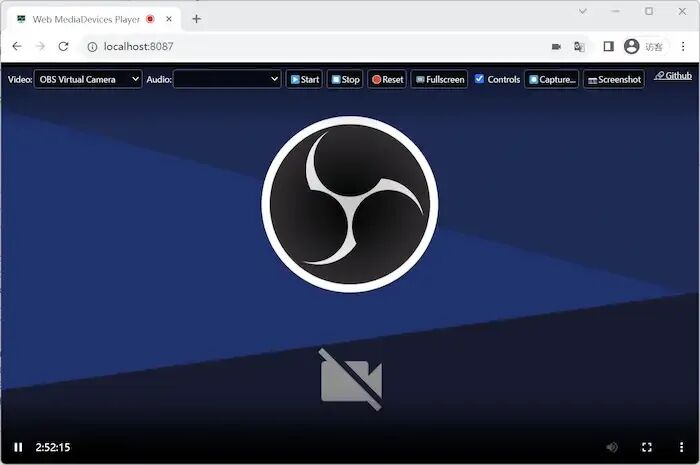Open a new browser tab
The height and width of the screenshot is (465, 700).
(x=196, y=19)
